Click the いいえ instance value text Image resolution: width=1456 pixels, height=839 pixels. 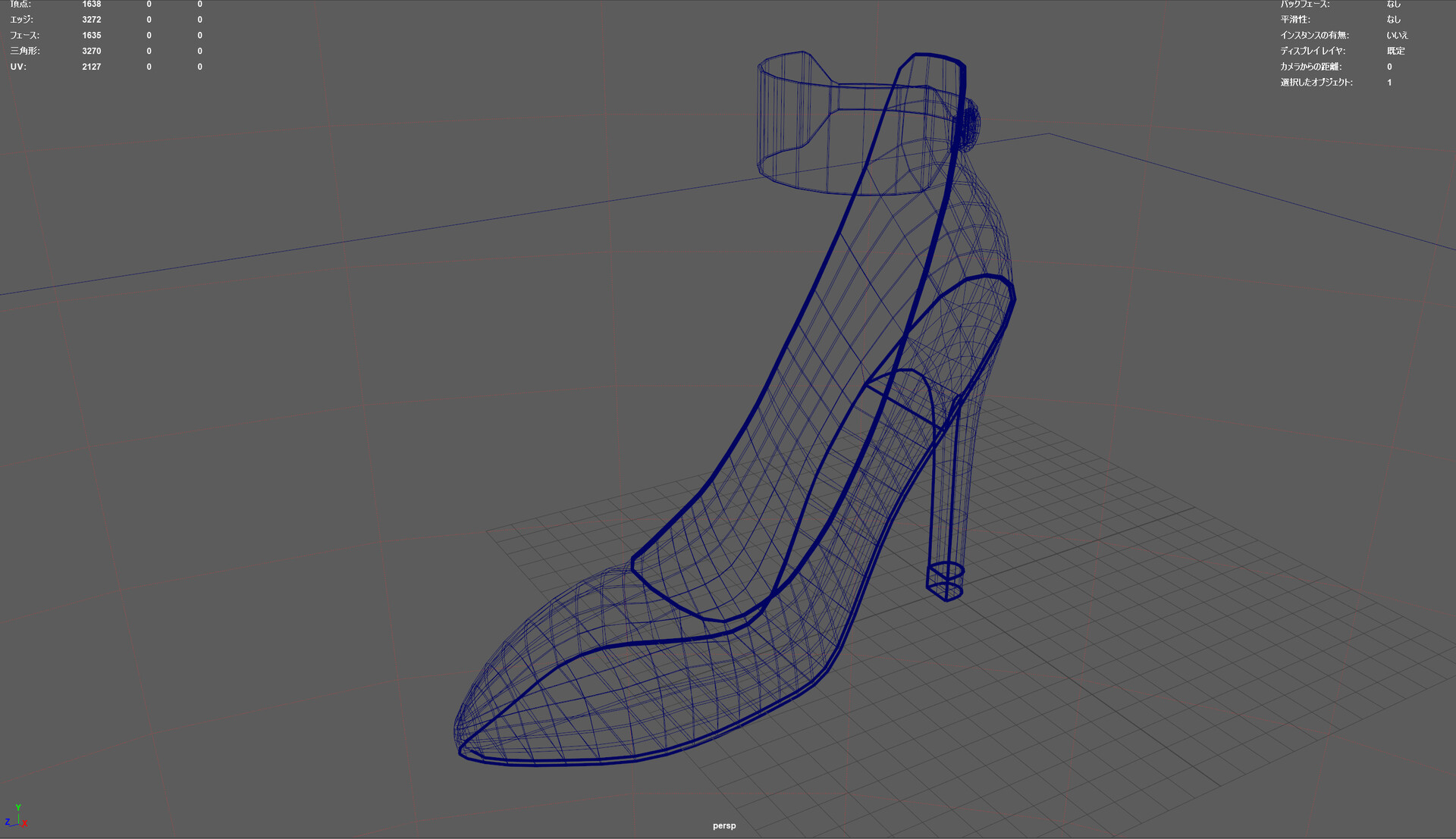click(1397, 36)
